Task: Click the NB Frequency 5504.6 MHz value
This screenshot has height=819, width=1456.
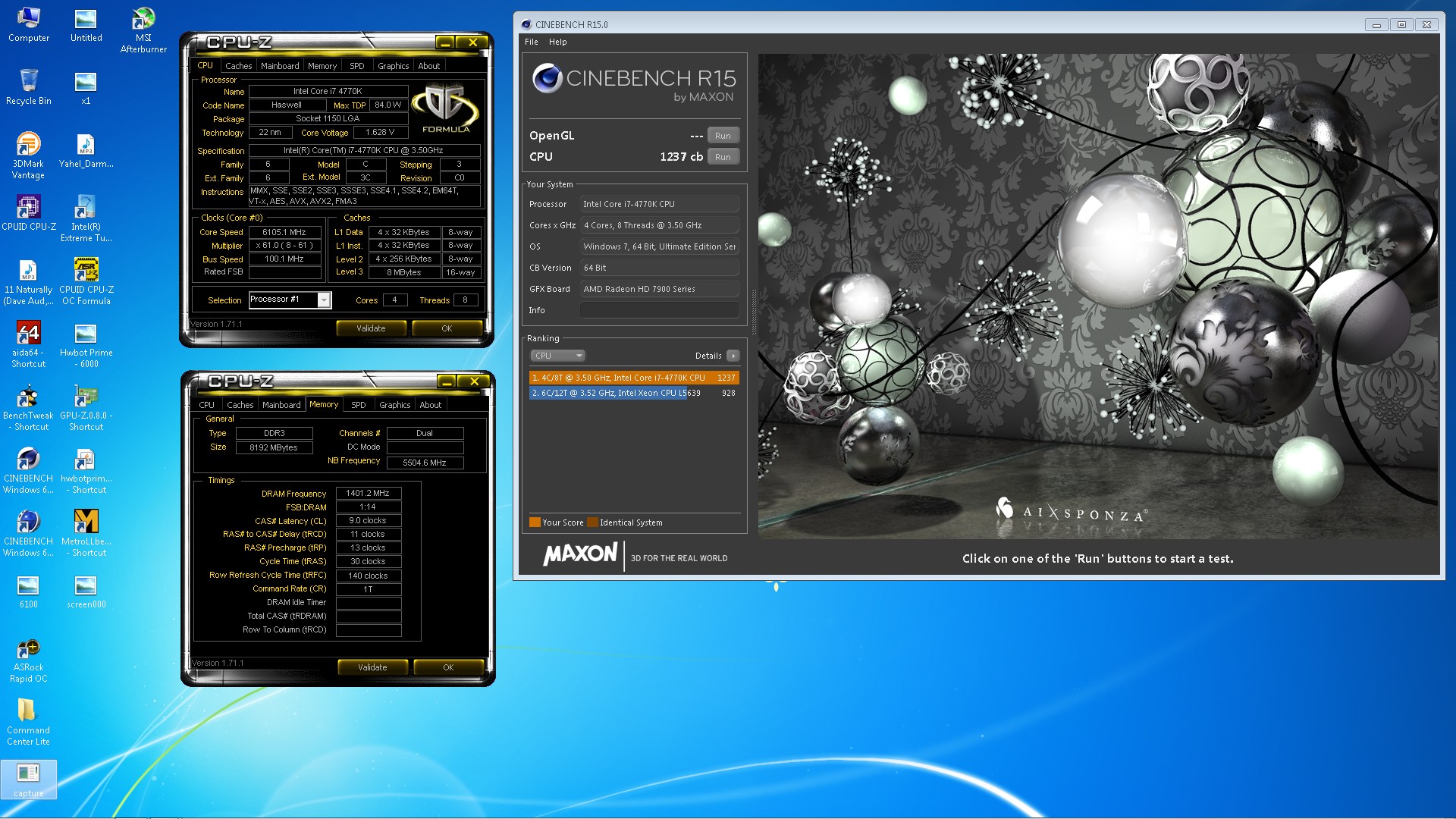Action: [425, 463]
